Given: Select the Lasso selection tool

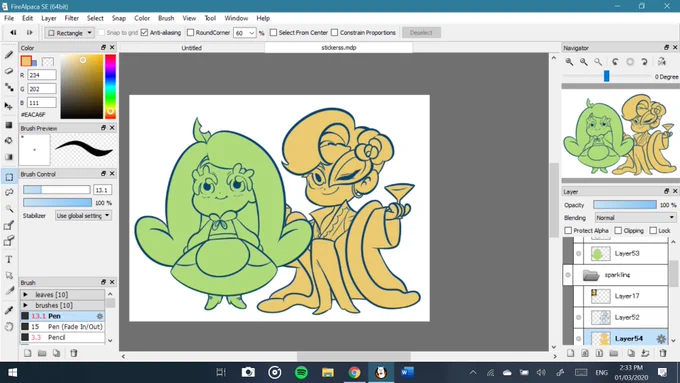Looking at the screenshot, I should pos(9,192).
